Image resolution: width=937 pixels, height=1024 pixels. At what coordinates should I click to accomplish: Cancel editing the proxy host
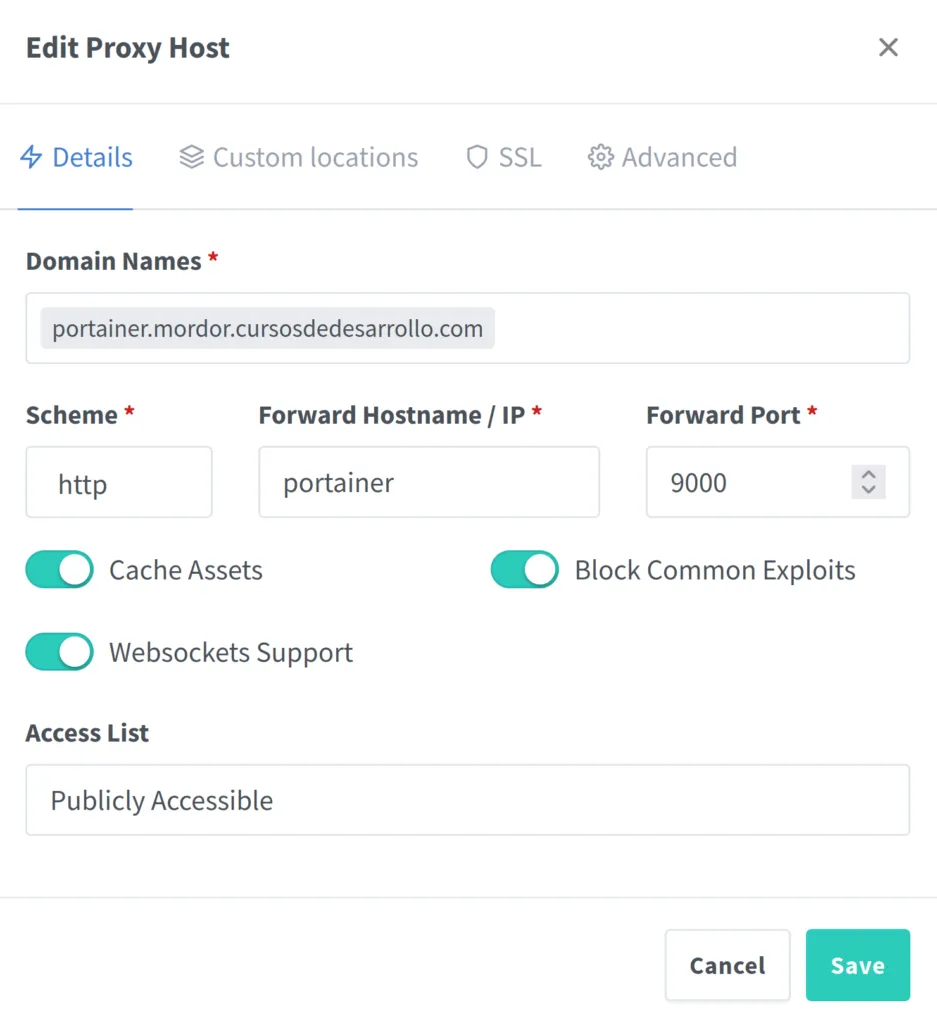tap(727, 965)
